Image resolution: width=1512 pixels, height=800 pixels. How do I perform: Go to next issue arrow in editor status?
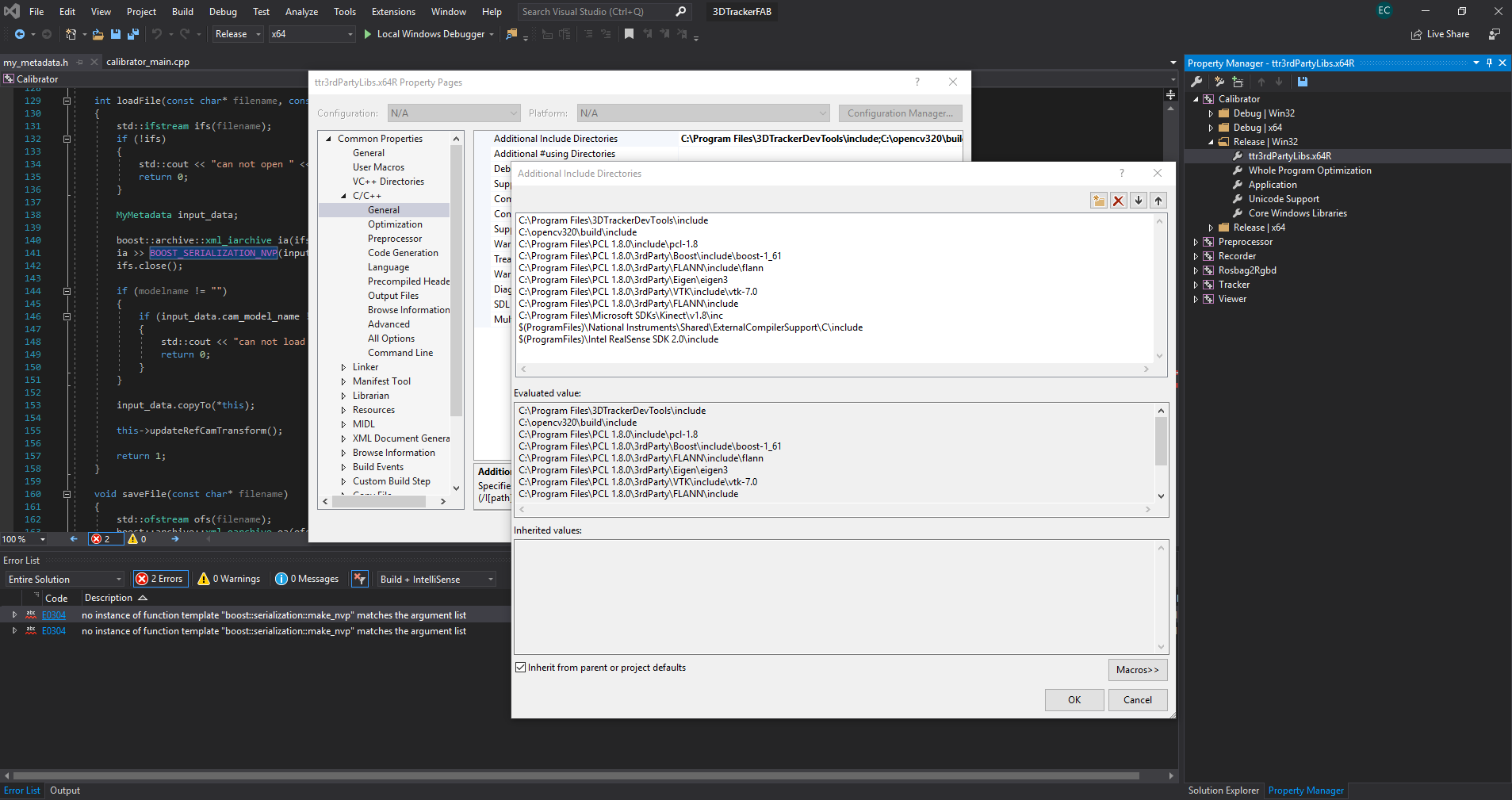(x=175, y=539)
